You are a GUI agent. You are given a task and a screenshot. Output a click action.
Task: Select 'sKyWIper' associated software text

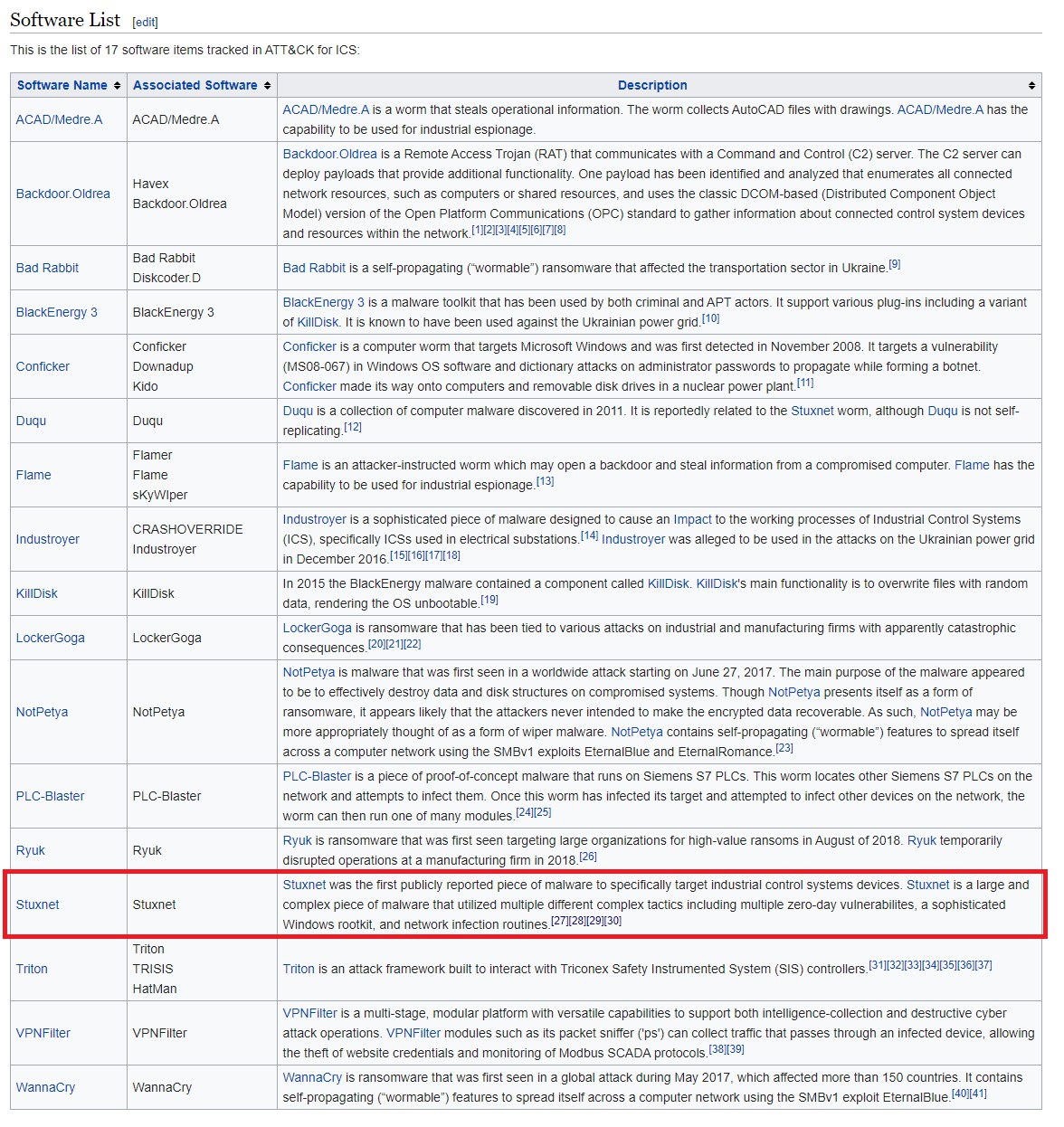click(159, 495)
